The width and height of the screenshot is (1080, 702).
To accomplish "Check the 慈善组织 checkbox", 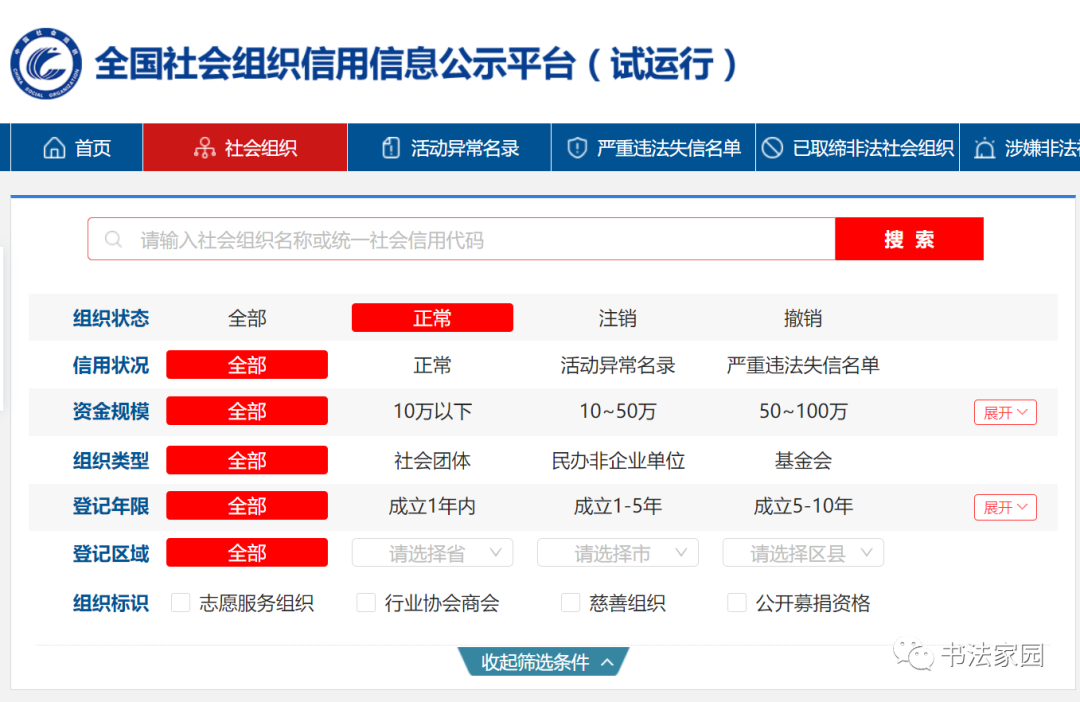I will pos(570,603).
